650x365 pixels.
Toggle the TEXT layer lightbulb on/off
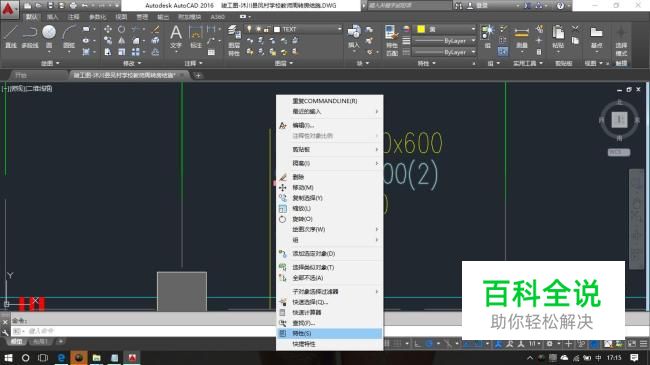click(249, 29)
